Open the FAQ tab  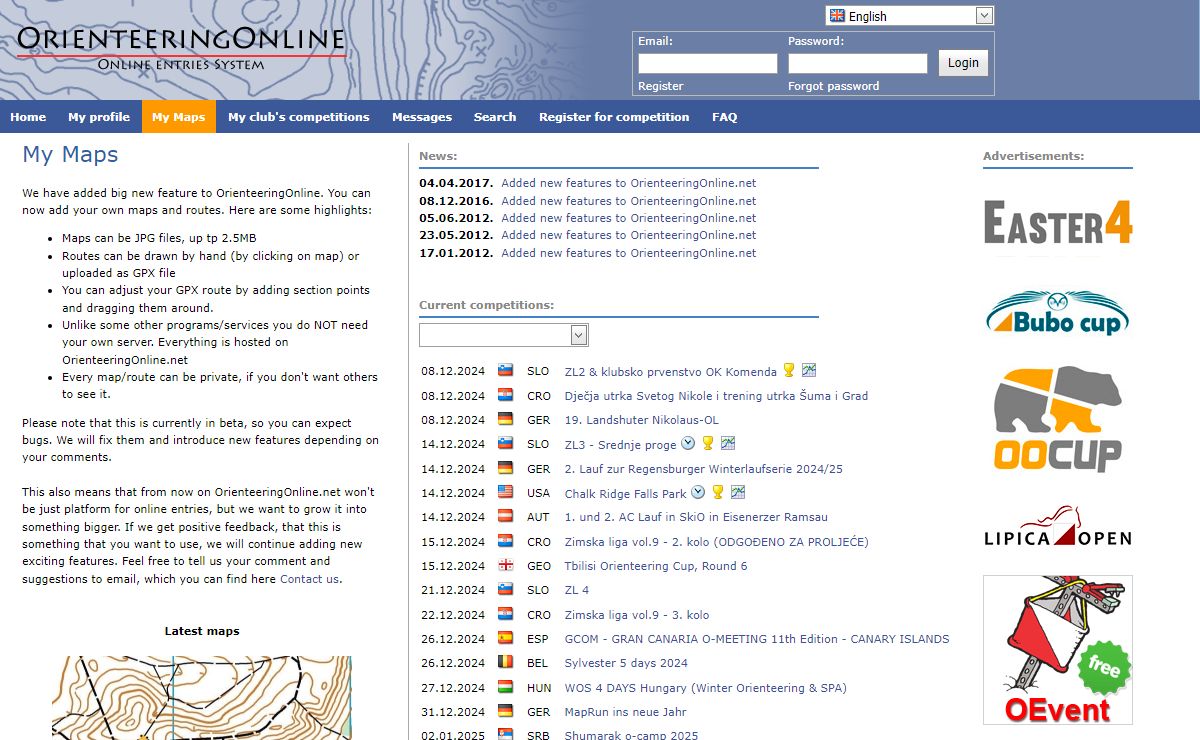(x=725, y=117)
